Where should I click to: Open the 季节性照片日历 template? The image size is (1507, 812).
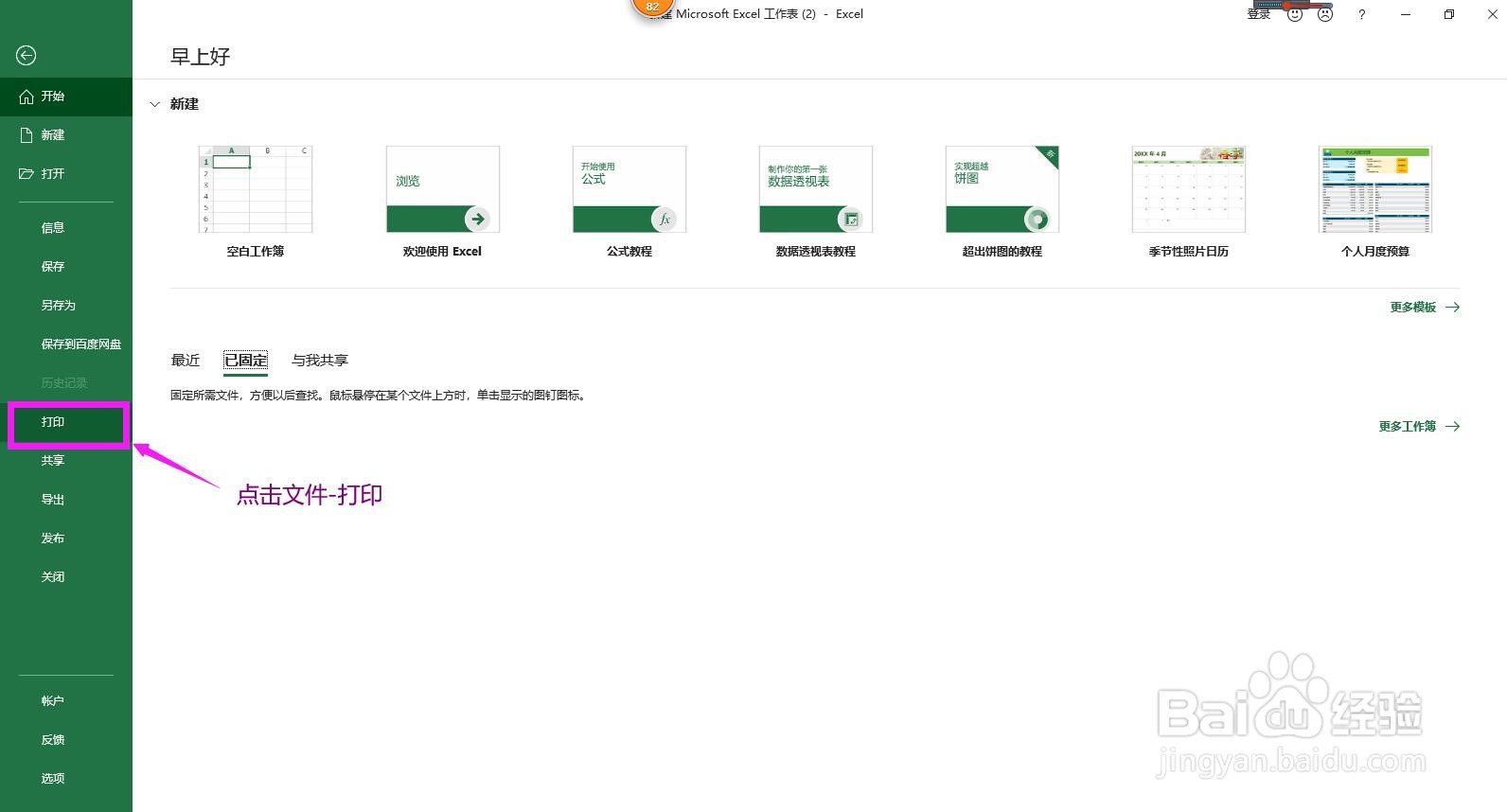tap(1189, 202)
